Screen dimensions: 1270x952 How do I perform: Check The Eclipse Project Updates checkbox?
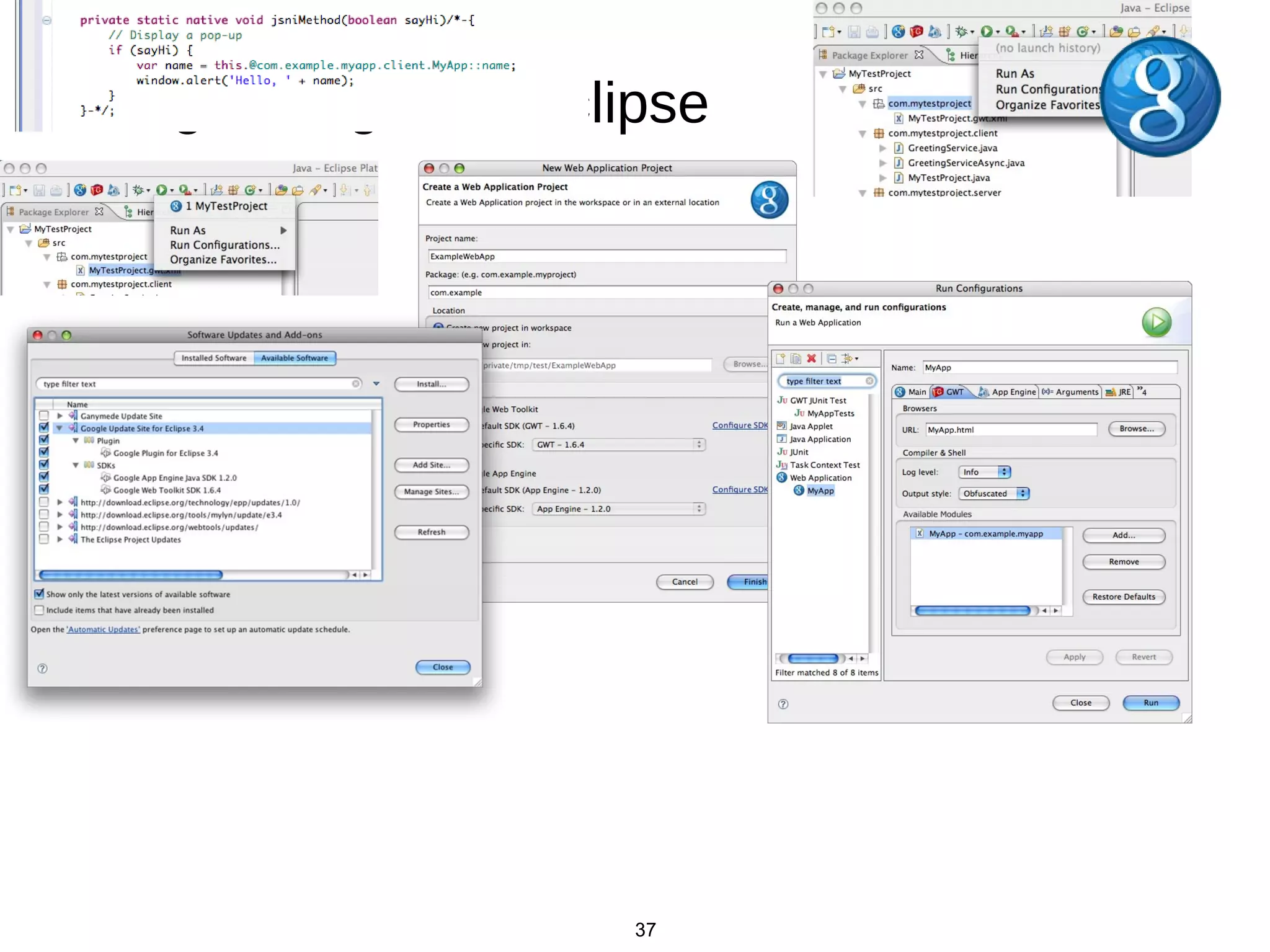[43, 539]
